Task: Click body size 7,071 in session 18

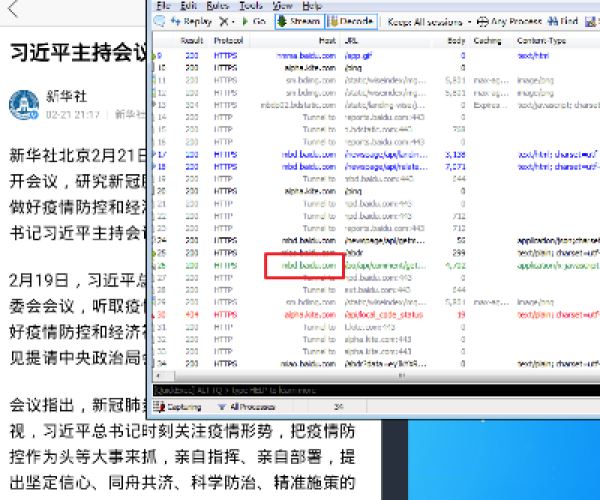Action: (455, 167)
